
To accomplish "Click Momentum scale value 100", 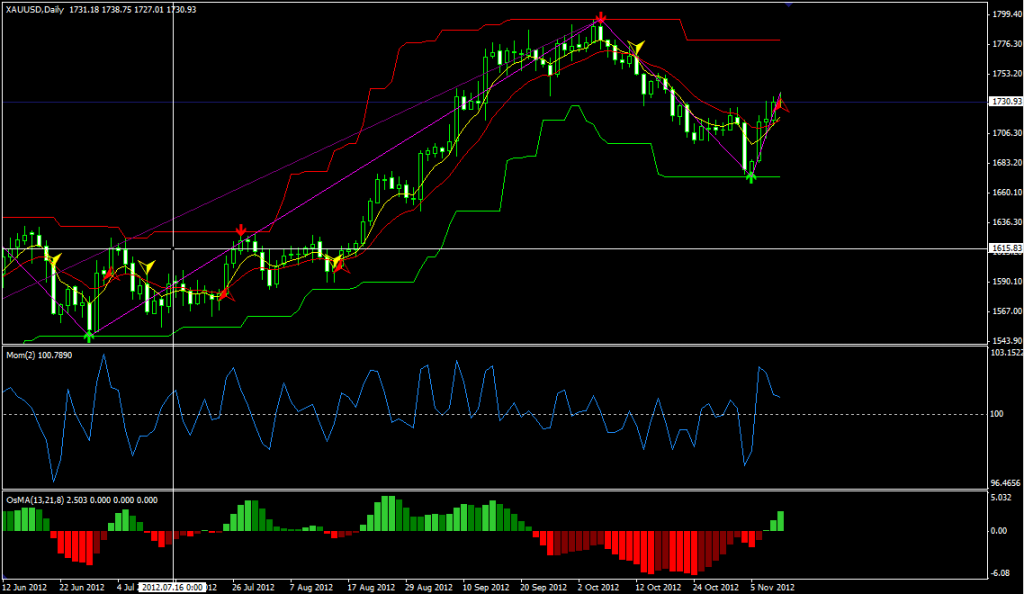I will click(997, 414).
